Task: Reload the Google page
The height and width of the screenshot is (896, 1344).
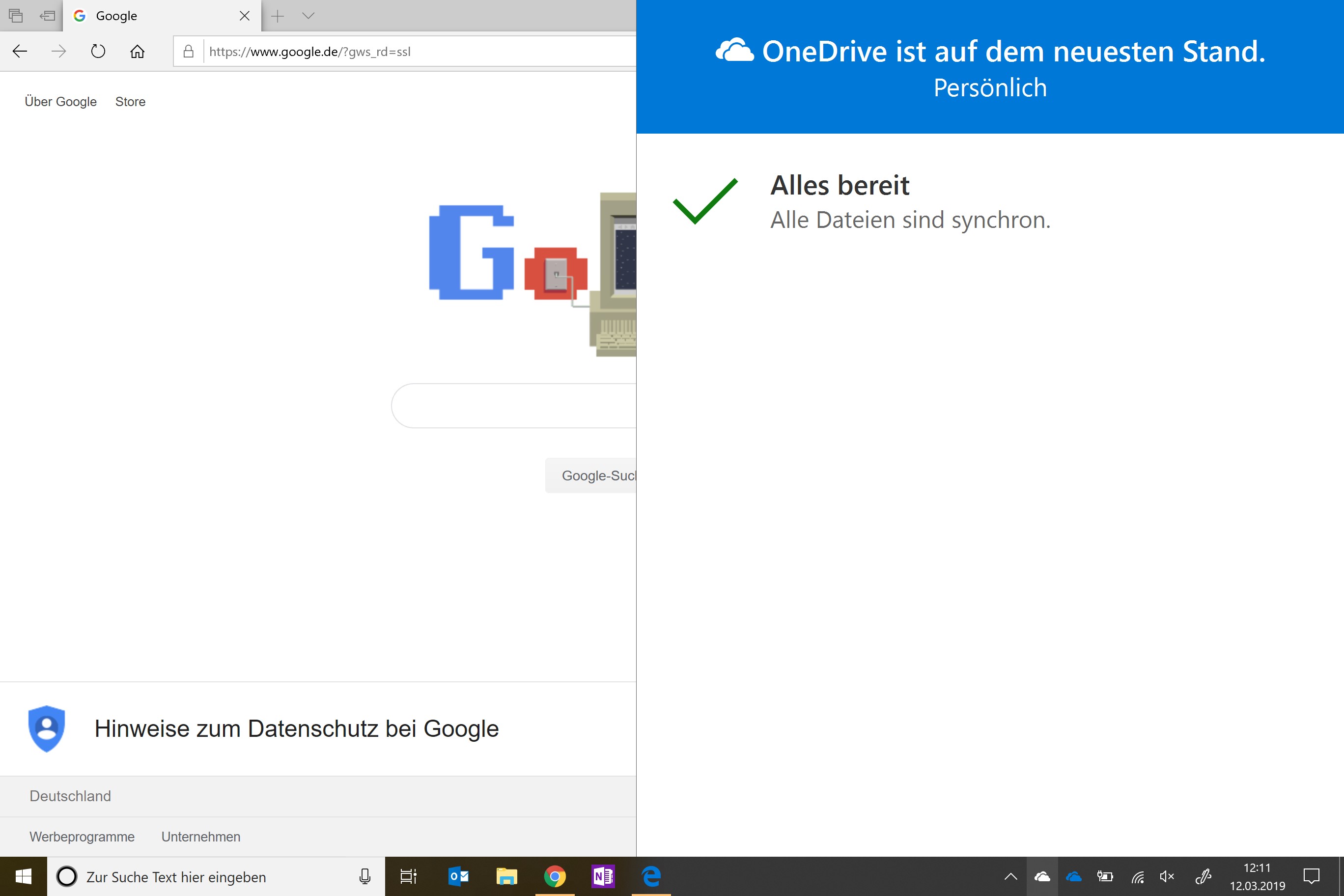Action: click(98, 52)
